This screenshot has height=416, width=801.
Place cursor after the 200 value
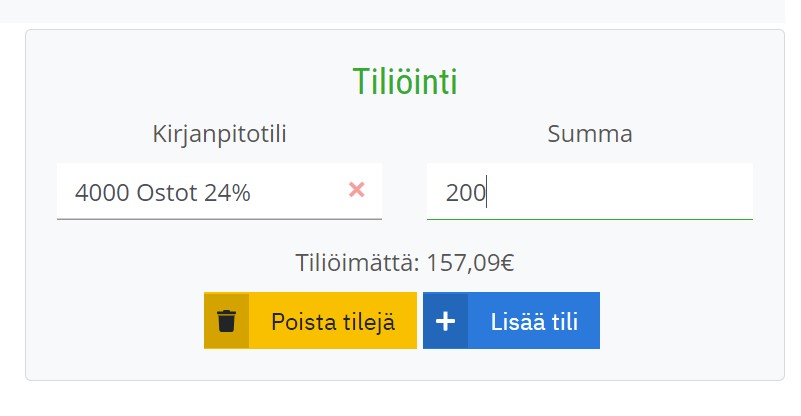(486, 193)
